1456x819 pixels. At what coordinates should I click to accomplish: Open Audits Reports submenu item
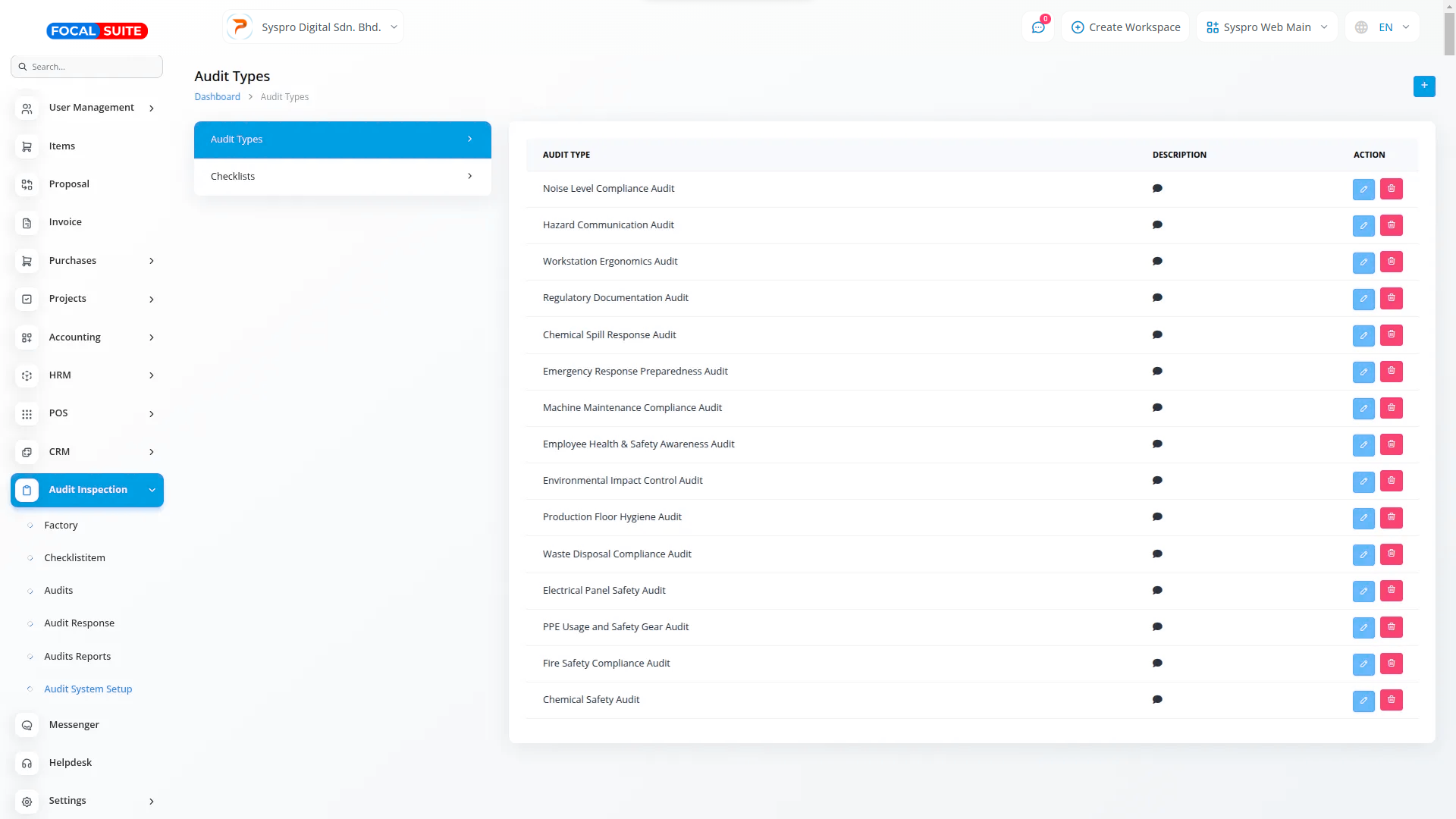(x=77, y=657)
